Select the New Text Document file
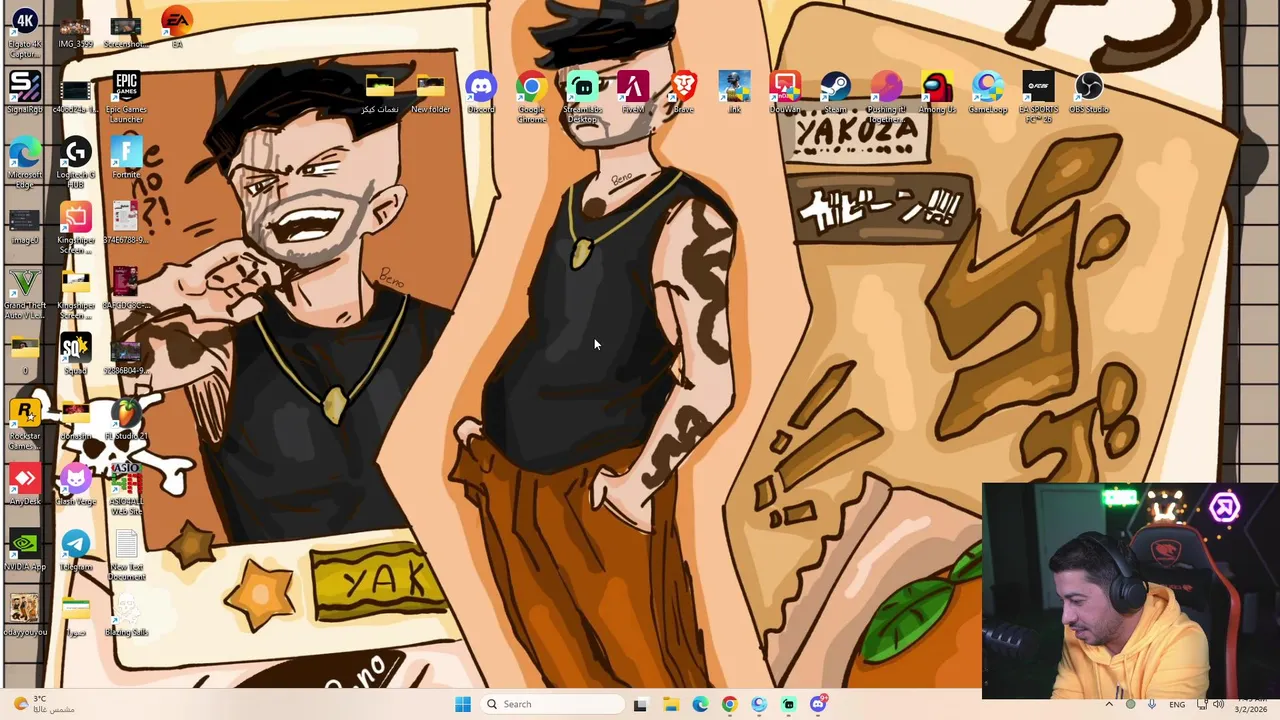Screen dimensions: 1280x720 pyautogui.click(x=126, y=555)
